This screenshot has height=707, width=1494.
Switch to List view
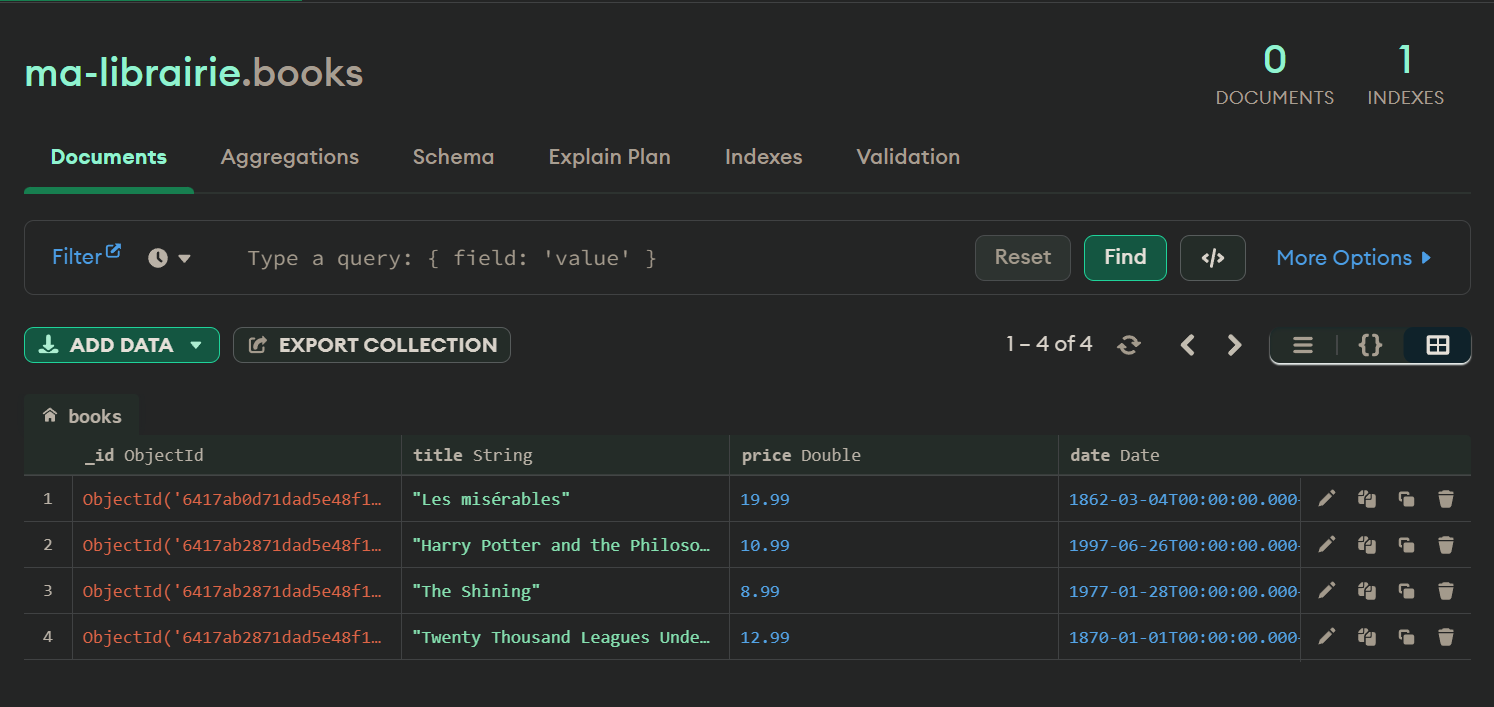pyautogui.click(x=1302, y=345)
